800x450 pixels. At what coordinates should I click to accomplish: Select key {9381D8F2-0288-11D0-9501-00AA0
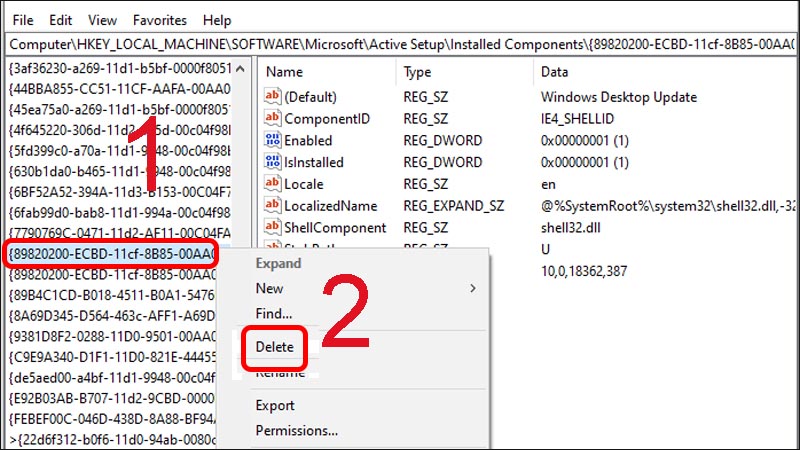tap(112, 337)
